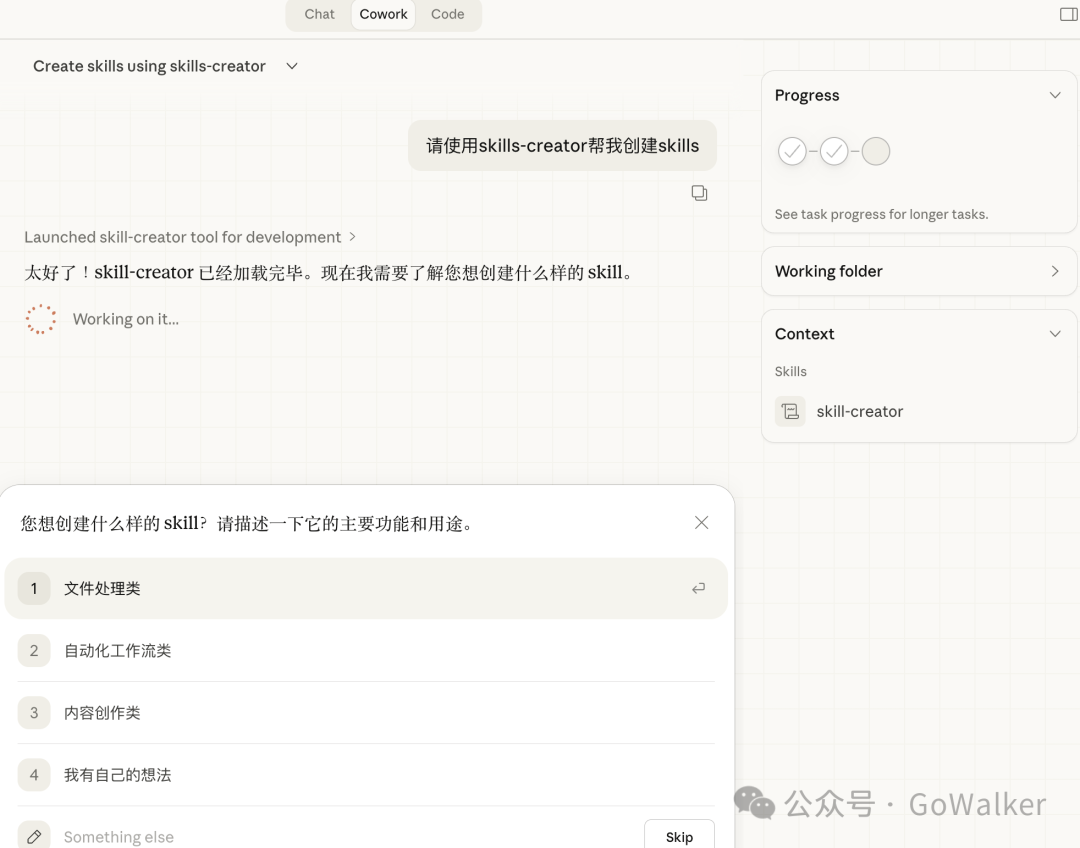The height and width of the screenshot is (848, 1080).
Task: Collapse the Progress panel
Action: 1055,95
